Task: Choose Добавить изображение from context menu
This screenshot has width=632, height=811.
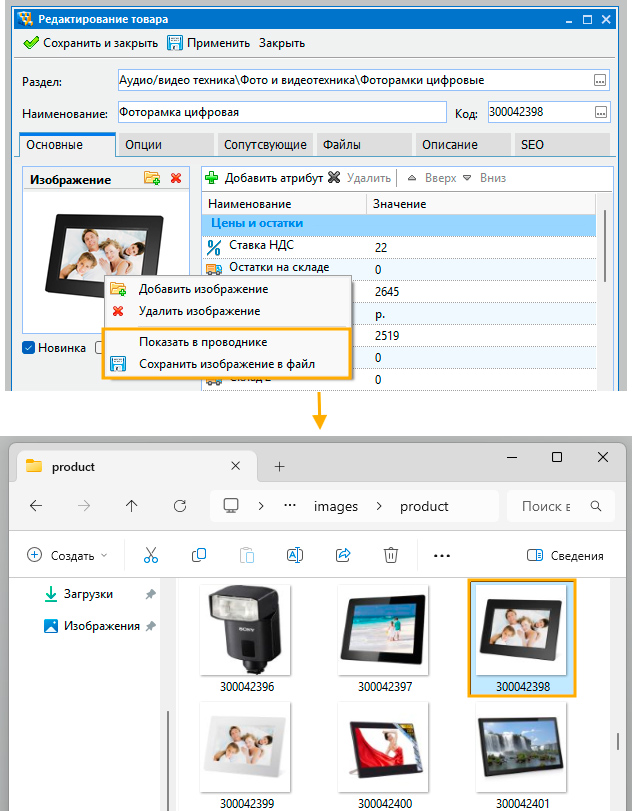Action: [228, 289]
